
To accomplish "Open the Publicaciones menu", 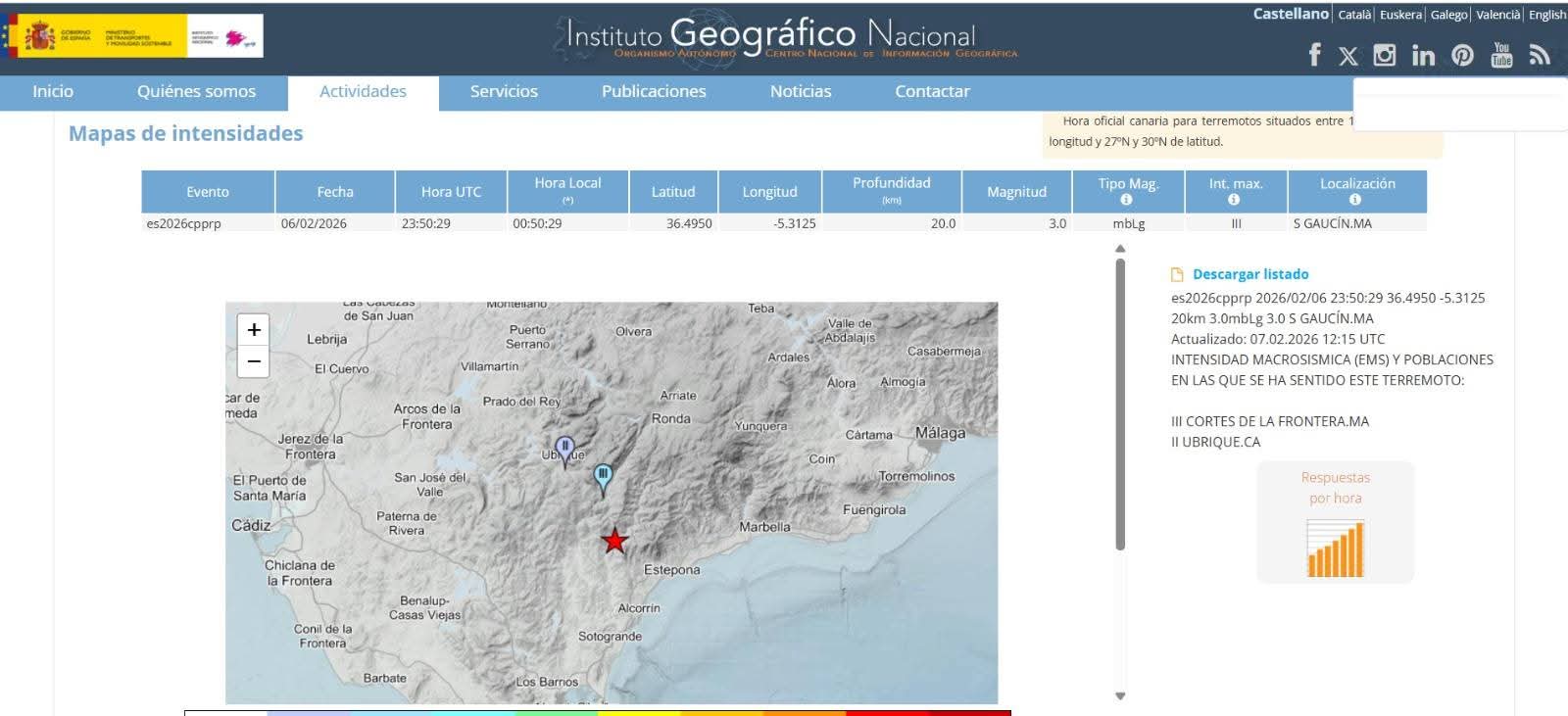I will pos(654,92).
